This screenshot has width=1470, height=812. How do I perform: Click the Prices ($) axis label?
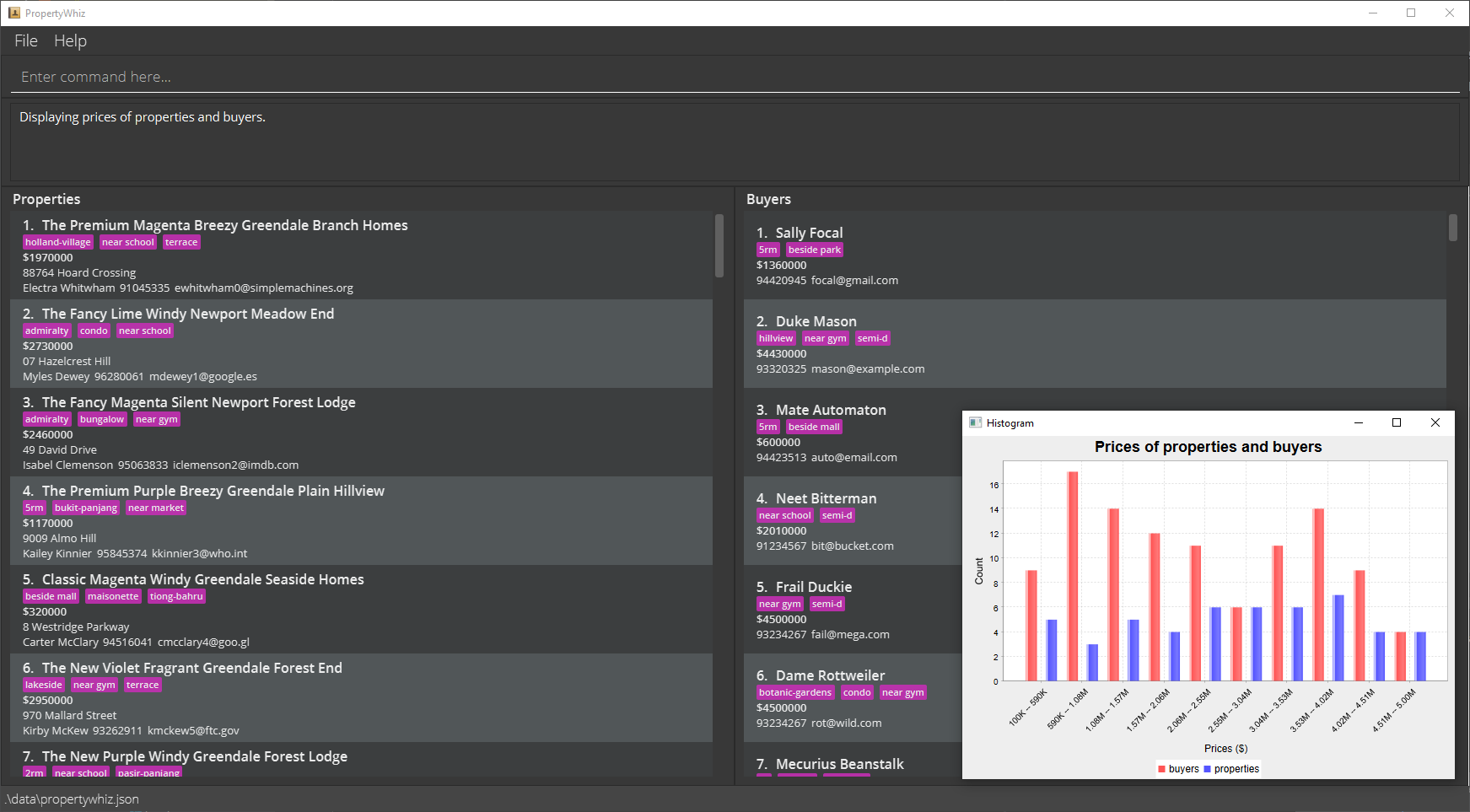click(x=1225, y=748)
